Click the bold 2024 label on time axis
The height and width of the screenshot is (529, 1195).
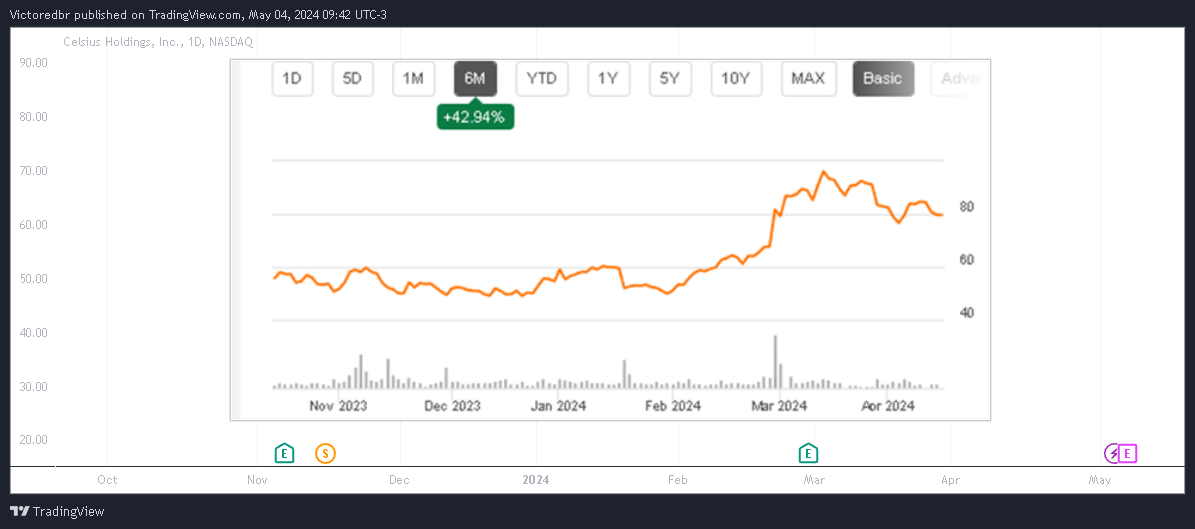[x=536, y=480]
